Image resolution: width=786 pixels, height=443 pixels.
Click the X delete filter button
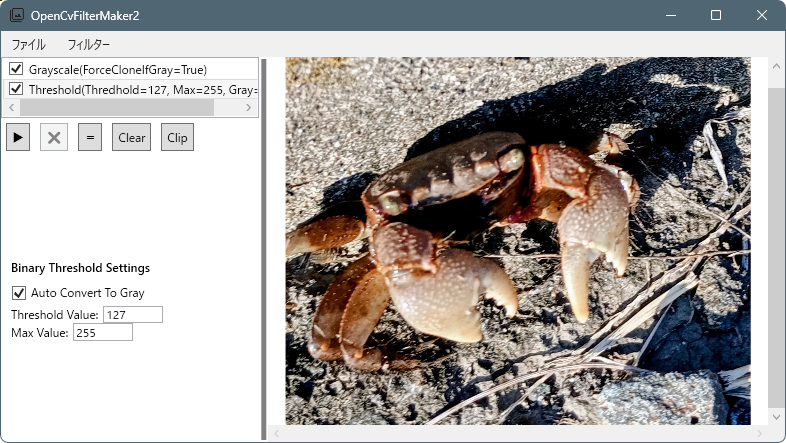[x=54, y=138]
